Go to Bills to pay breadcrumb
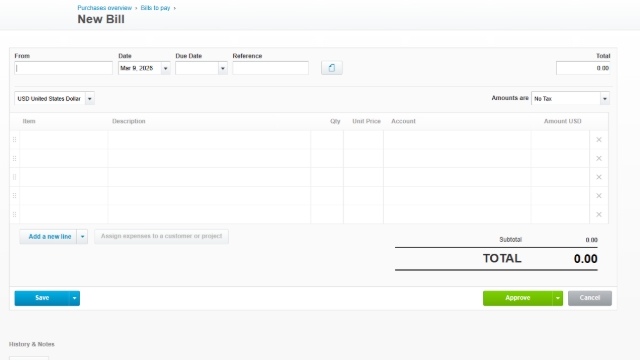Image resolution: width=640 pixels, height=360 pixels. (155, 8)
